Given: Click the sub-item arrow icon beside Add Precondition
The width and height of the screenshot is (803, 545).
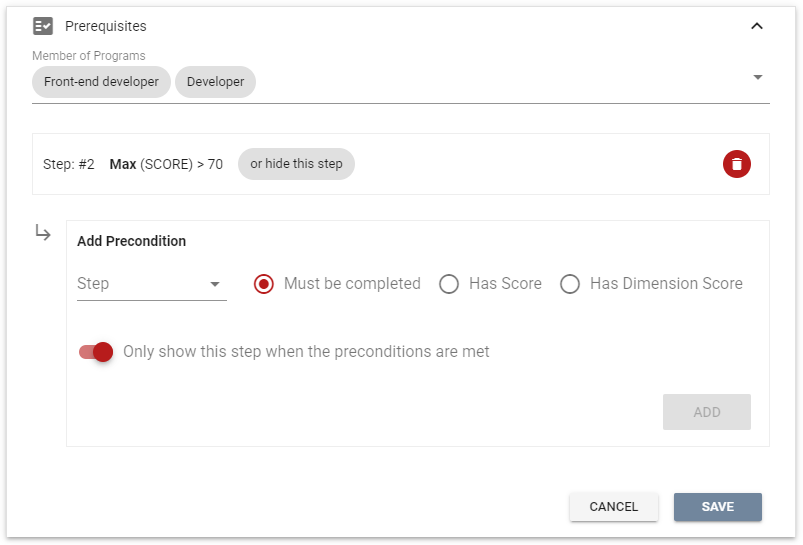Looking at the screenshot, I should (x=43, y=233).
